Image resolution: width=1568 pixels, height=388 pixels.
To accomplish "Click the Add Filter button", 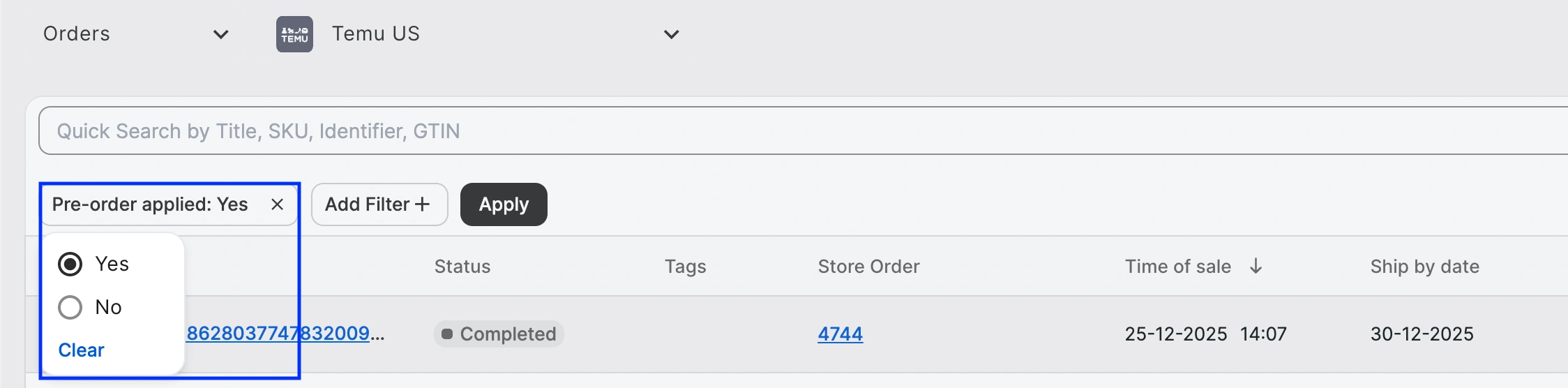I will (x=379, y=204).
